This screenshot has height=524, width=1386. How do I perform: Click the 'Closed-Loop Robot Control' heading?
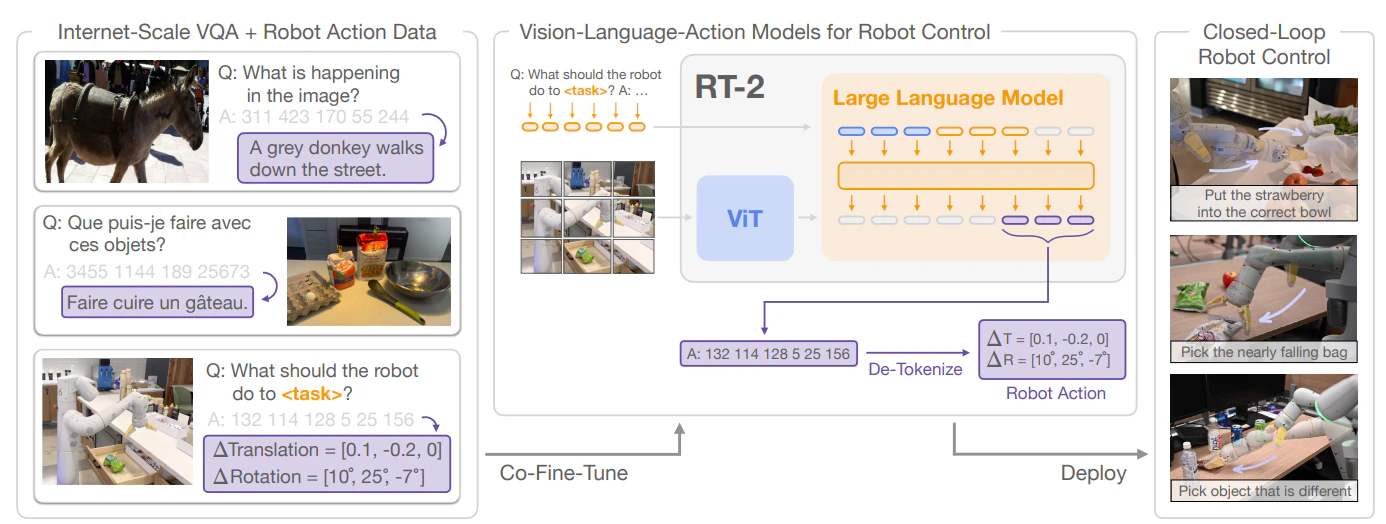1264,44
